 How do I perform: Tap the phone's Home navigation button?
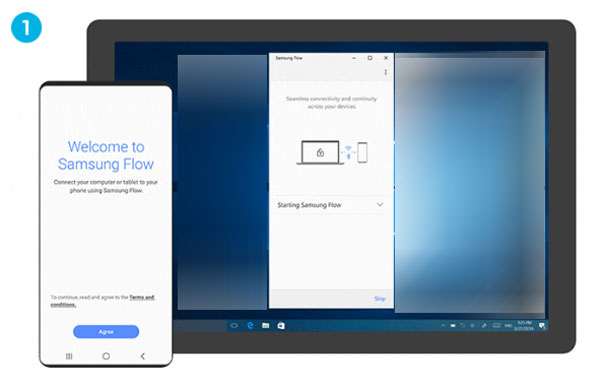click(x=106, y=356)
